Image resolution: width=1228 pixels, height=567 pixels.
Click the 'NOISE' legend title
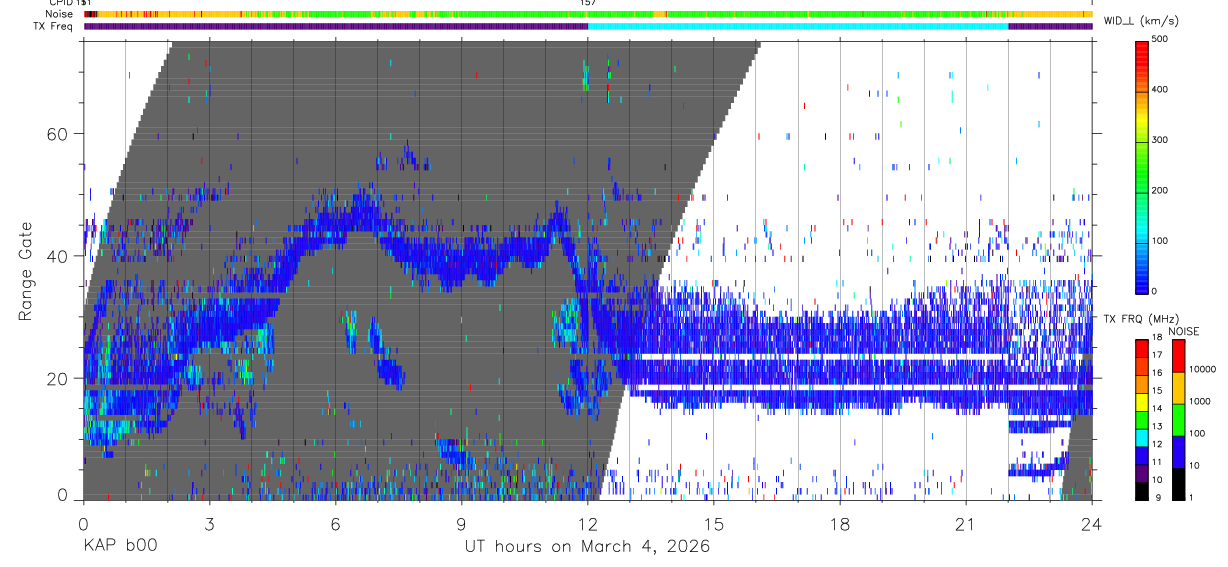1183,331
